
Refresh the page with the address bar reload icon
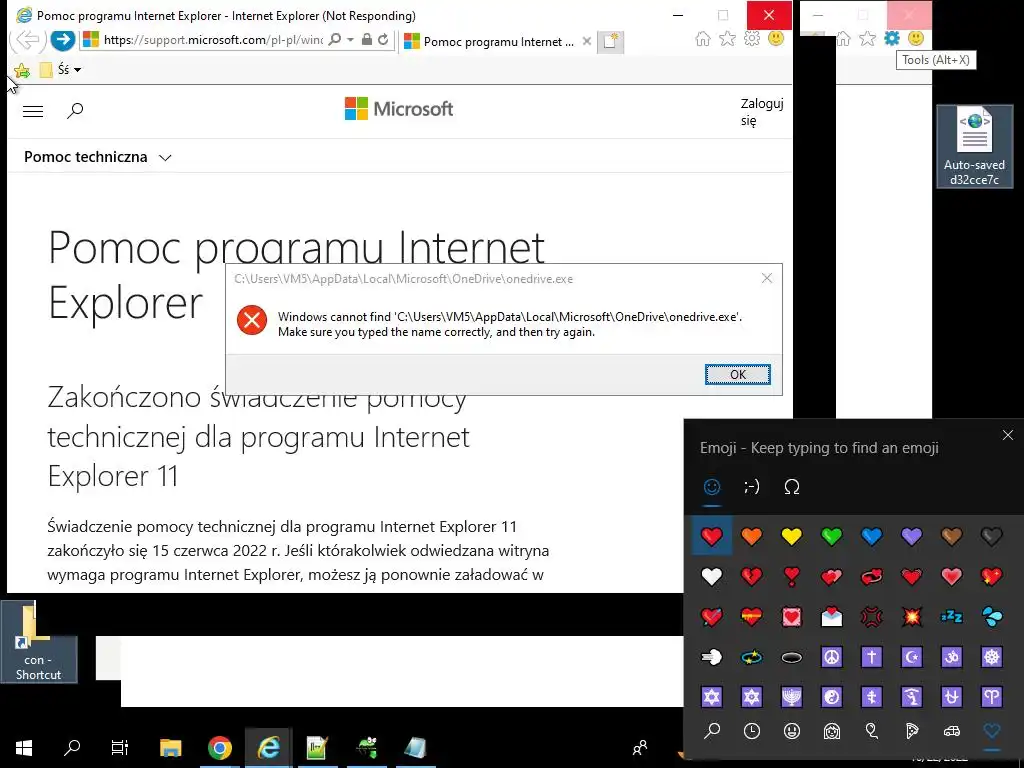coord(383,40)
